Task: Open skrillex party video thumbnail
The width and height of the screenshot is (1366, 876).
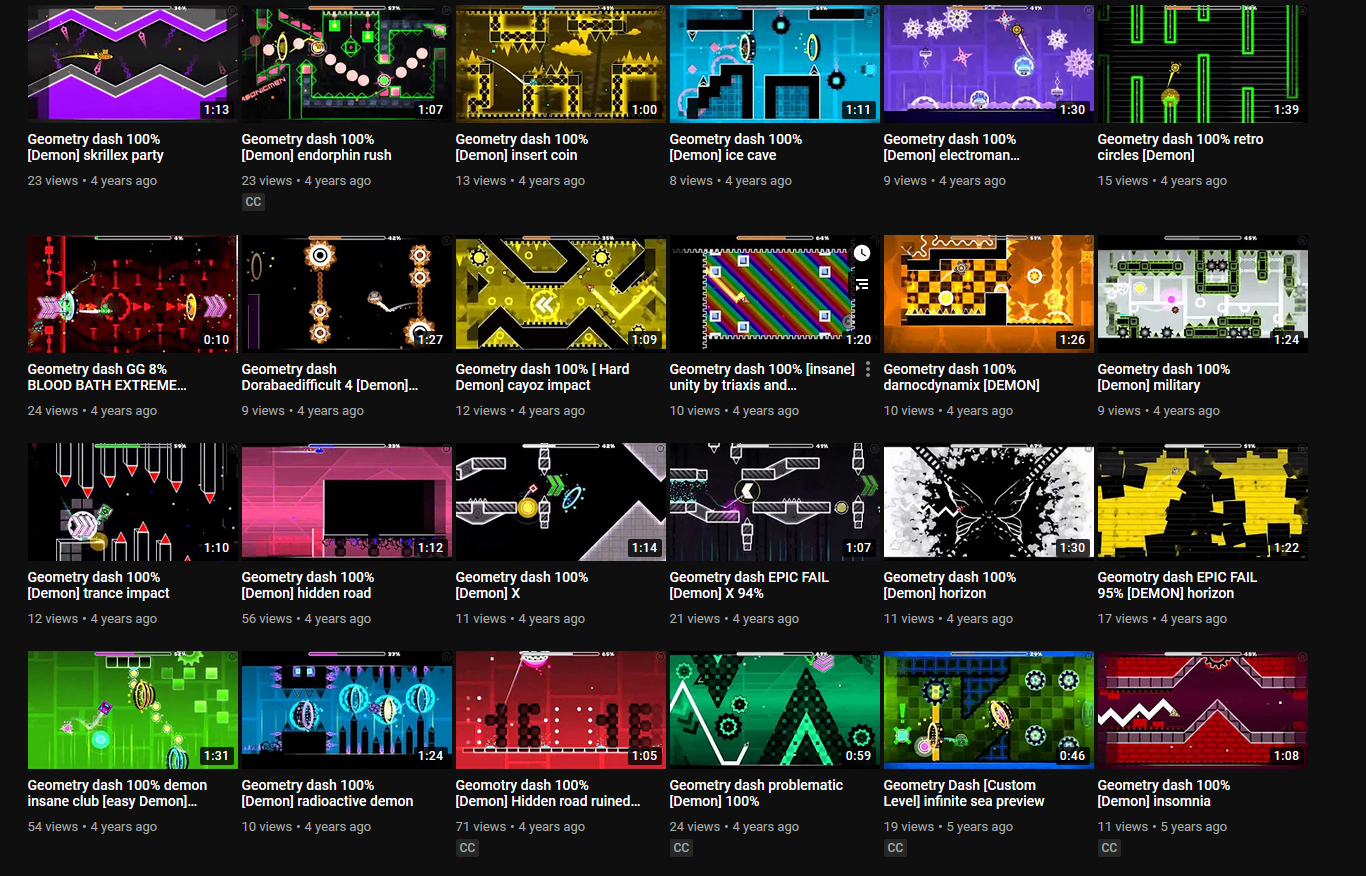Action: pos(133,63)
